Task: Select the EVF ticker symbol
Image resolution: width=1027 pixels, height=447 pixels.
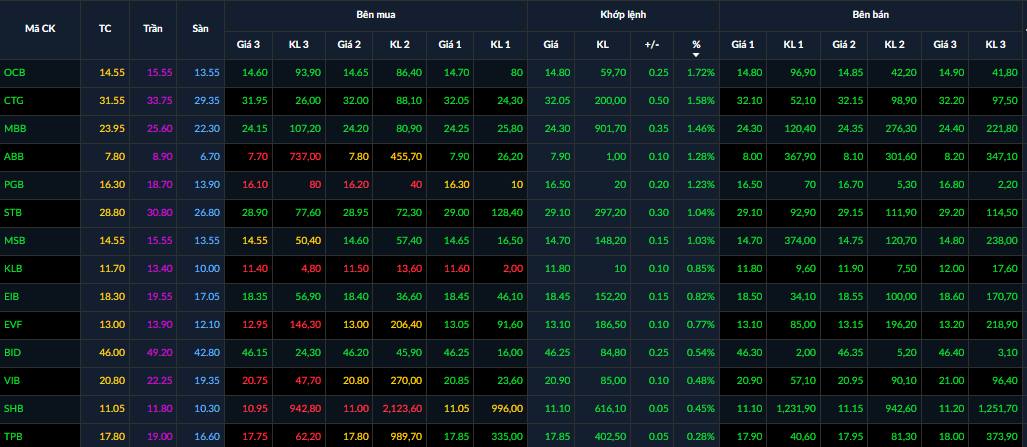Action: pos(12,324)
